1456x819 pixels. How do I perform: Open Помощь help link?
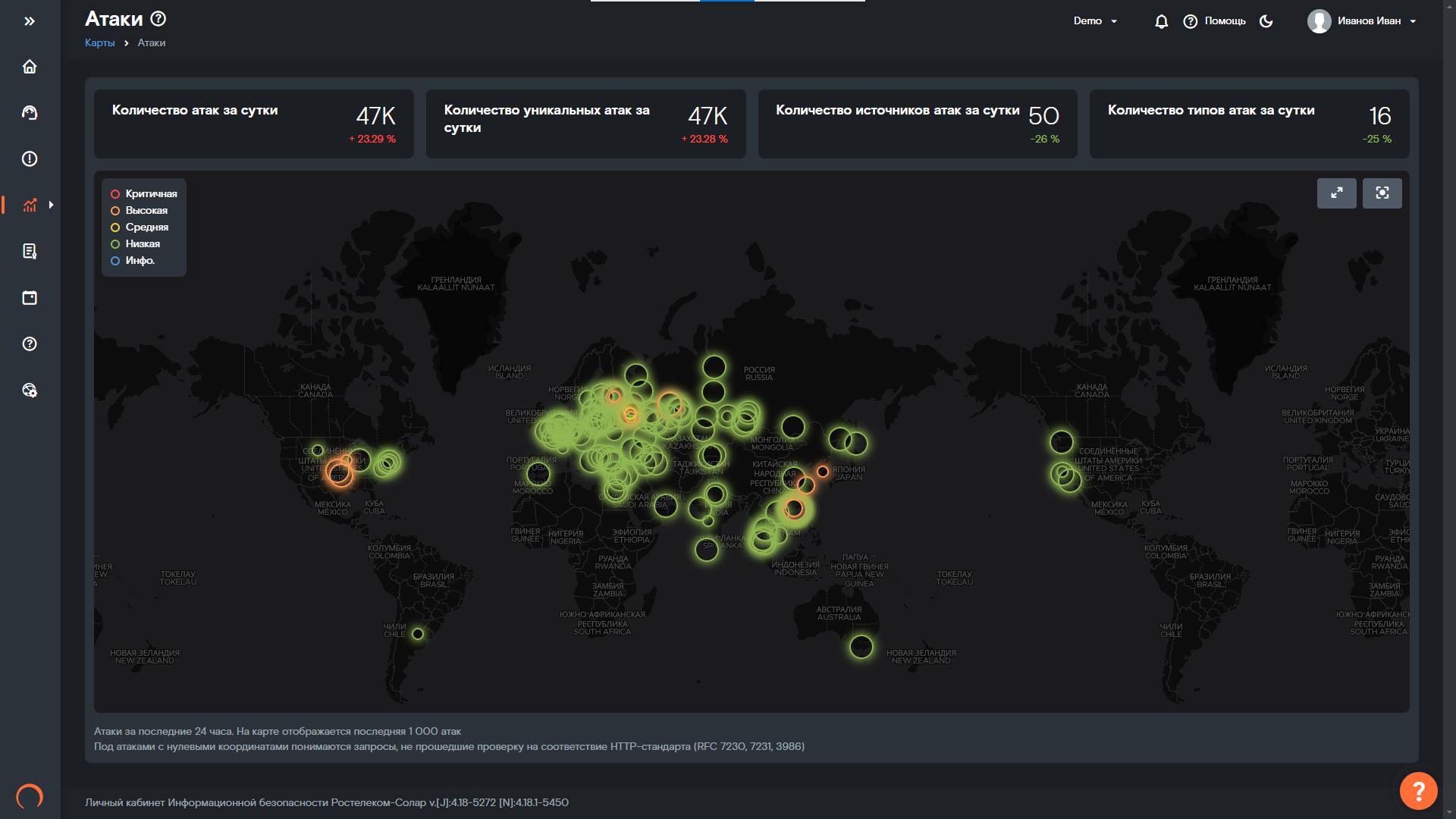click(1215, 21)
